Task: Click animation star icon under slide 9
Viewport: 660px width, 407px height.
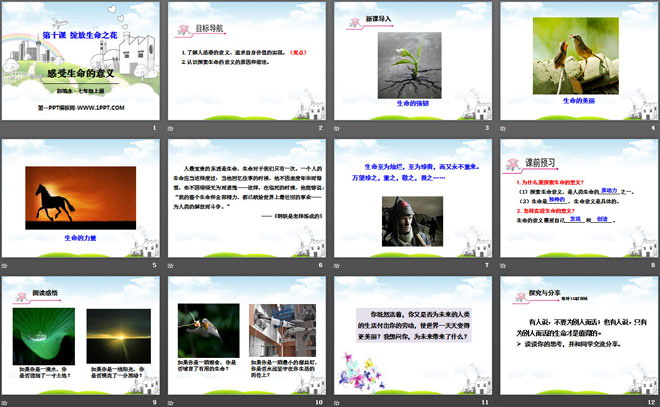Action: [x=5, y=403]
